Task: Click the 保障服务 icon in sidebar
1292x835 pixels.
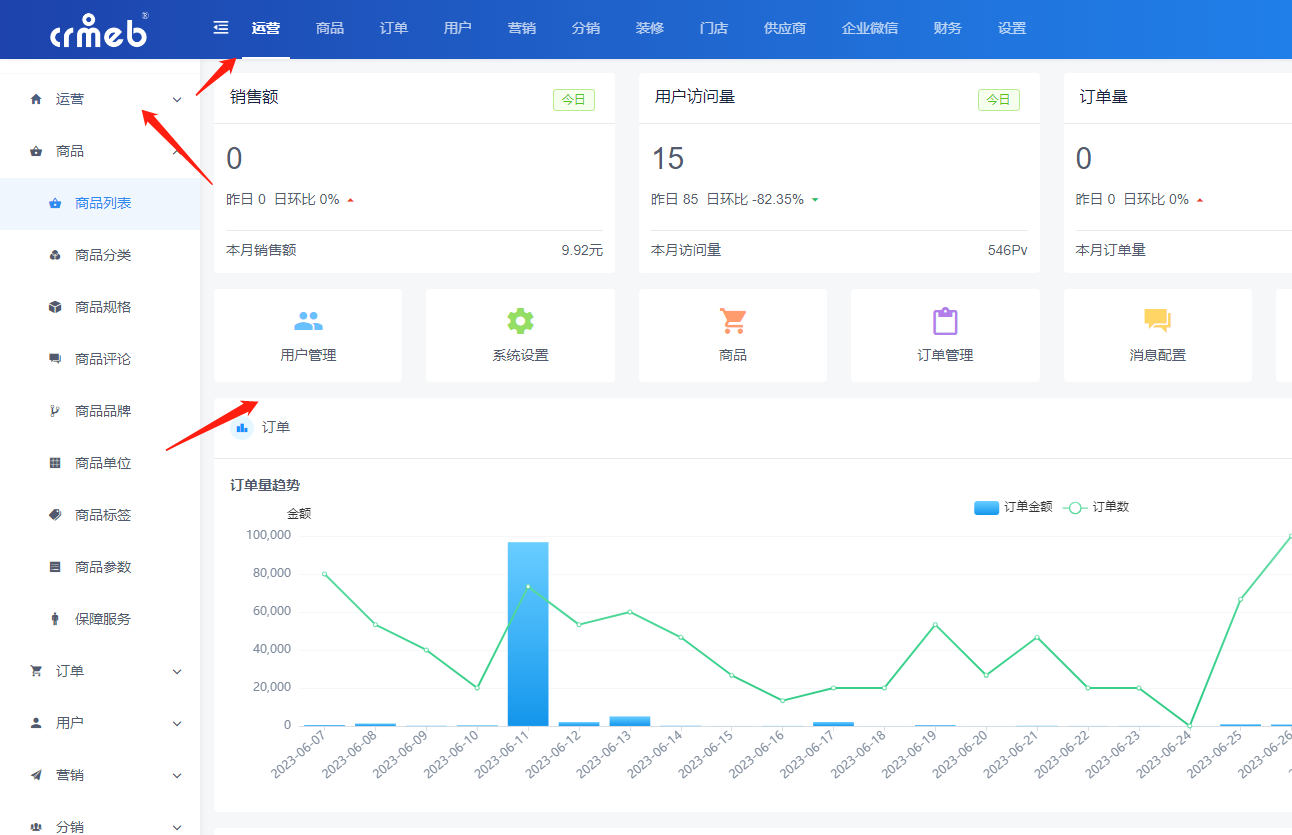Action: click(55, 619)
